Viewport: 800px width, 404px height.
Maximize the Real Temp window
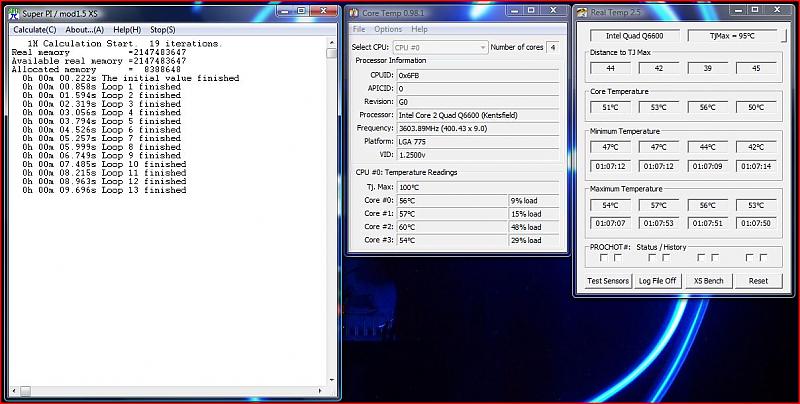(755, 10)
